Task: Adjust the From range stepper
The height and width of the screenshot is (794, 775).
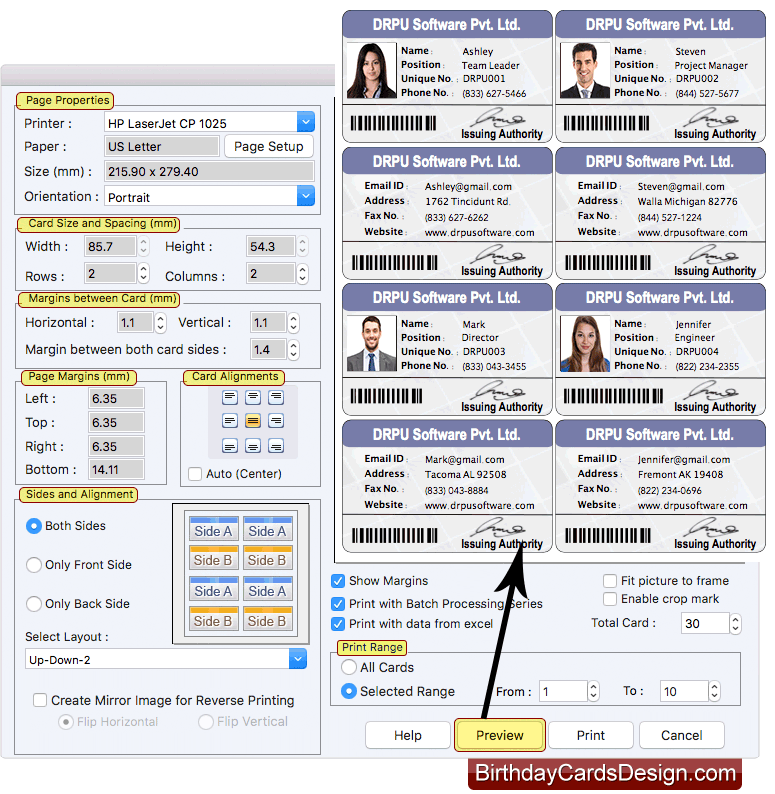Action: pos(593,691)
